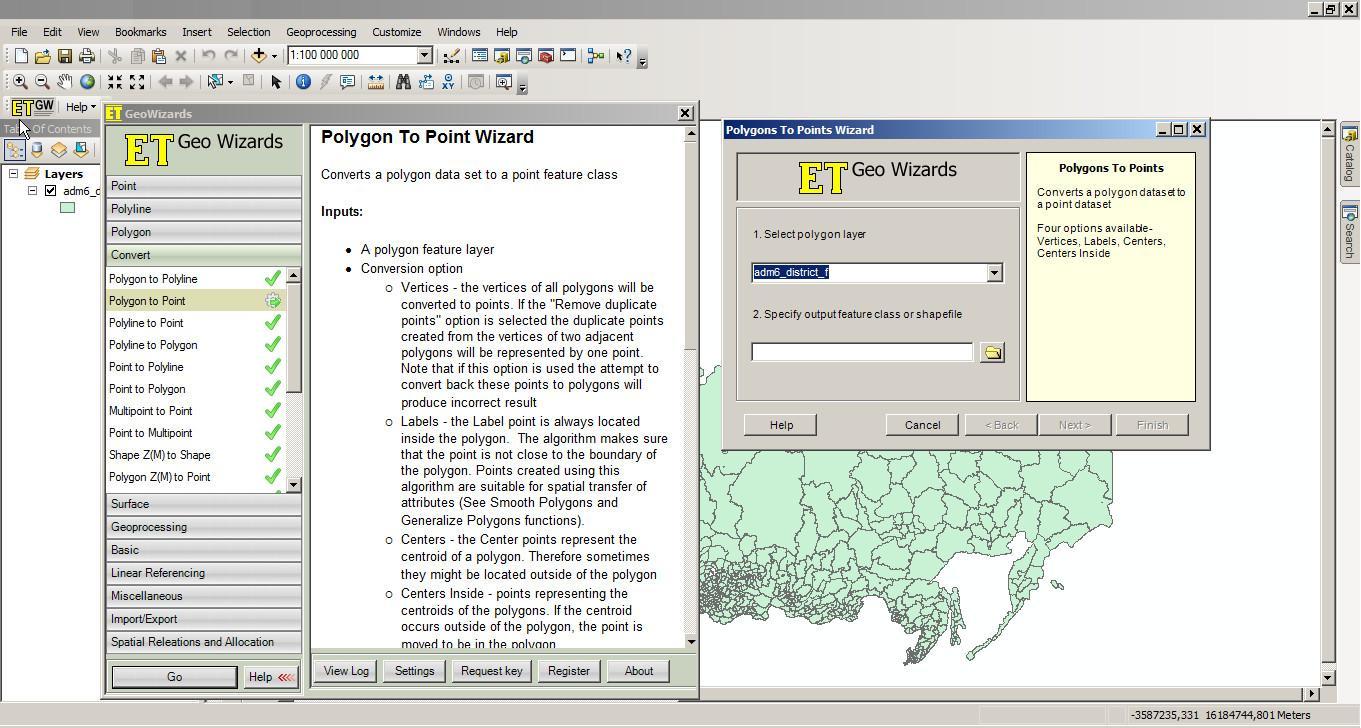The width and height of the screenshot is (1361, 728).
Task: Click the Fixed Zoom In icon
Action: click(115, 82)
